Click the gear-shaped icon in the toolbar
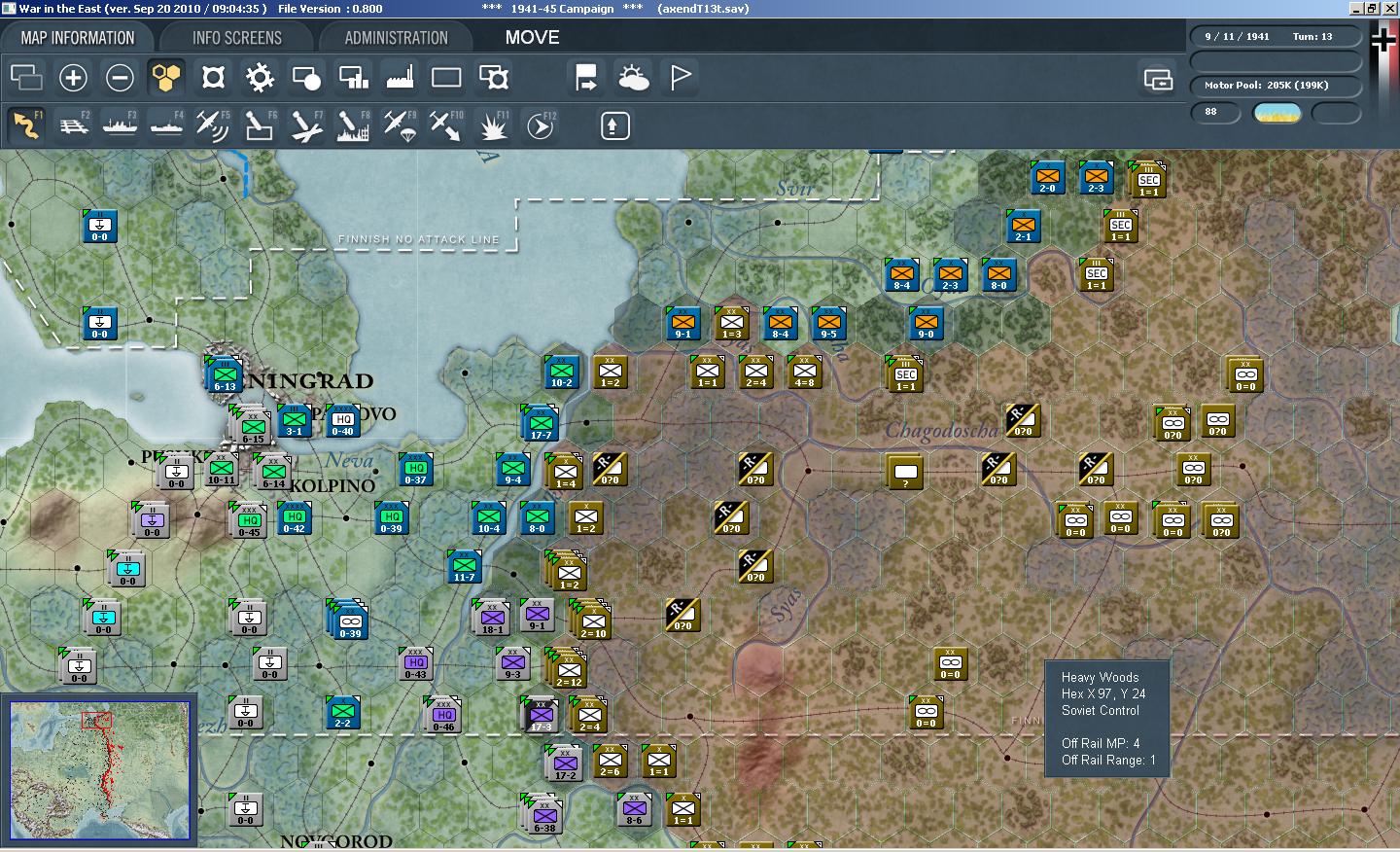Screen dimensions: 1400x852 click(x=260, y=78)
